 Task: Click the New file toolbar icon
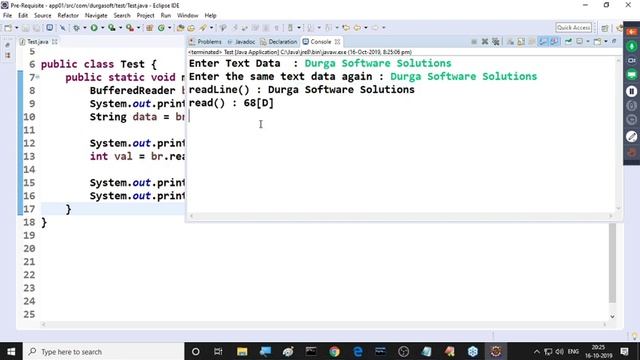(8, 28)
